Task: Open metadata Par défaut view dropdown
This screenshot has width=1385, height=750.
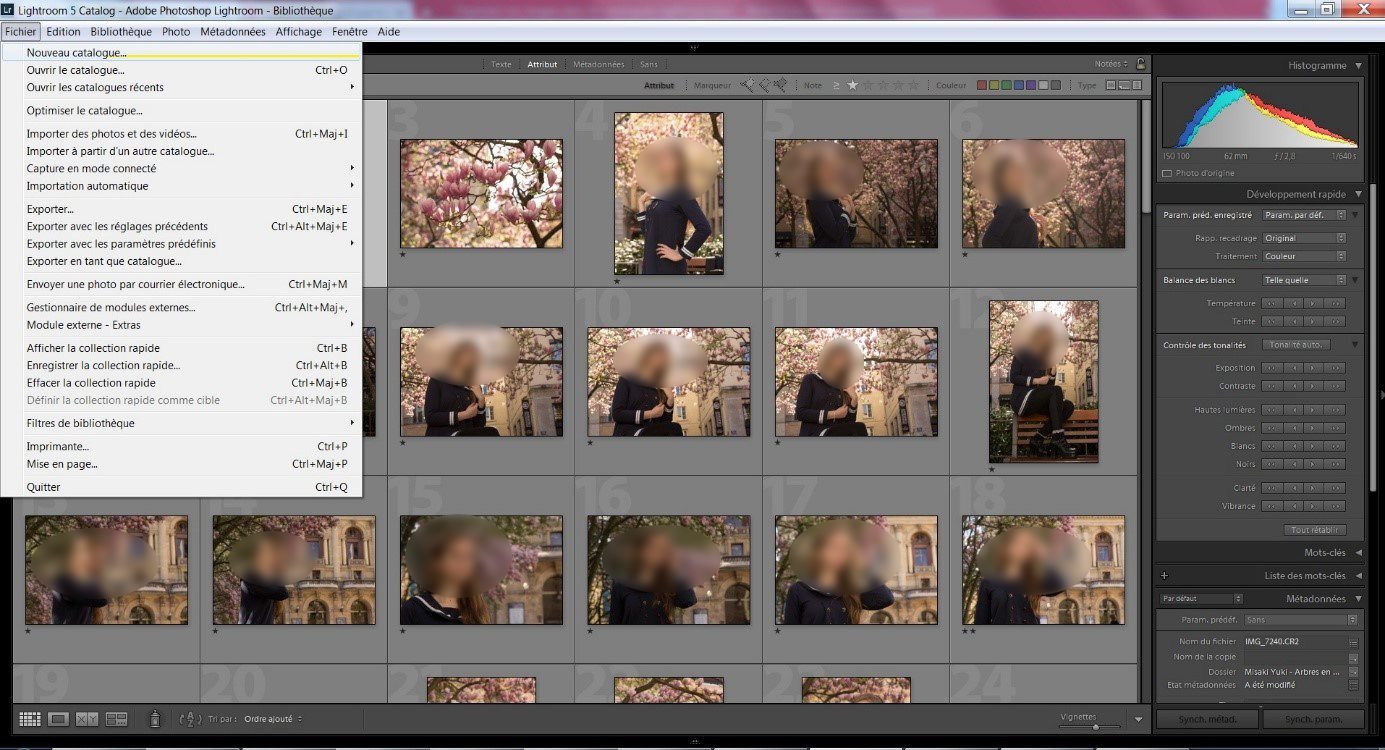Action: click(1201, 598)
